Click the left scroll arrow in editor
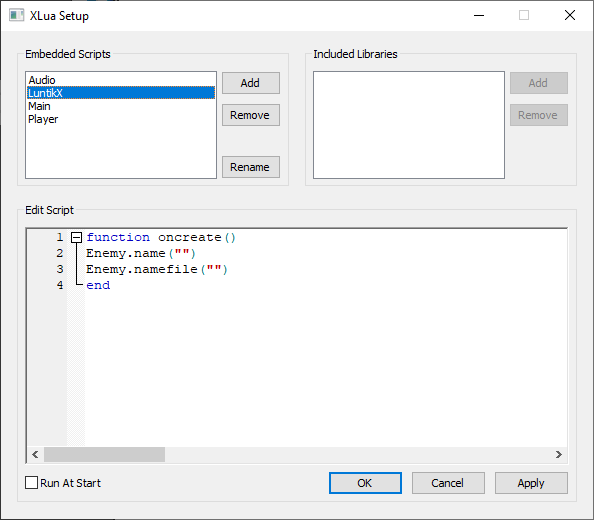 (x=35, y=454)
